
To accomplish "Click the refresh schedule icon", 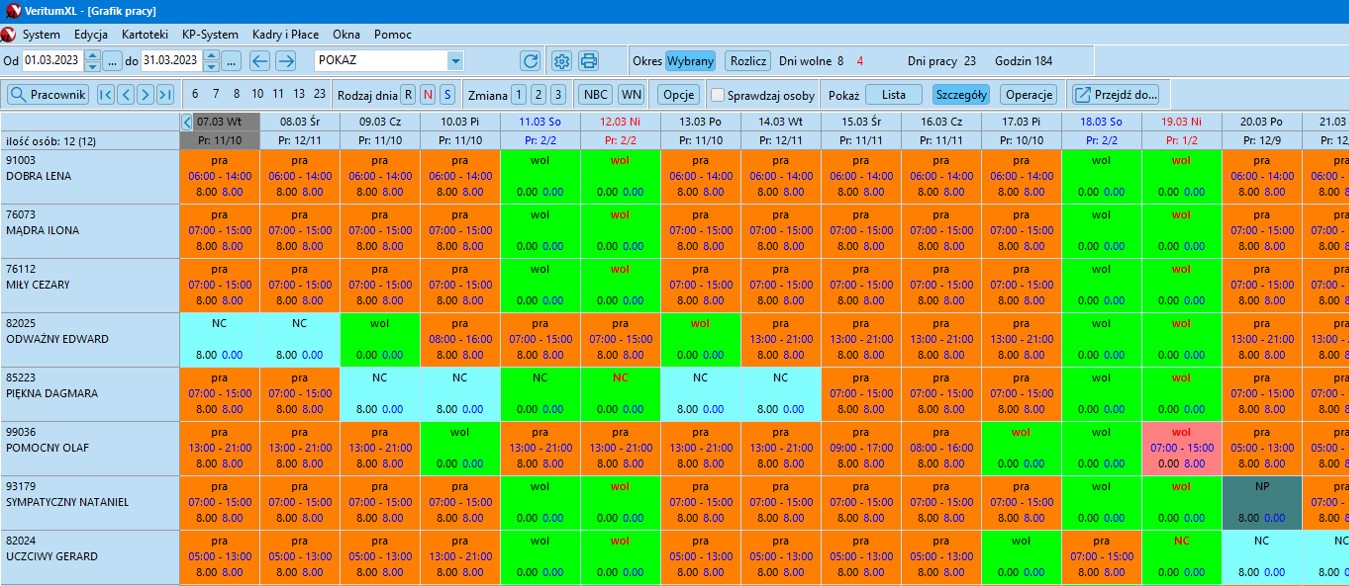I will click(530, 61).
